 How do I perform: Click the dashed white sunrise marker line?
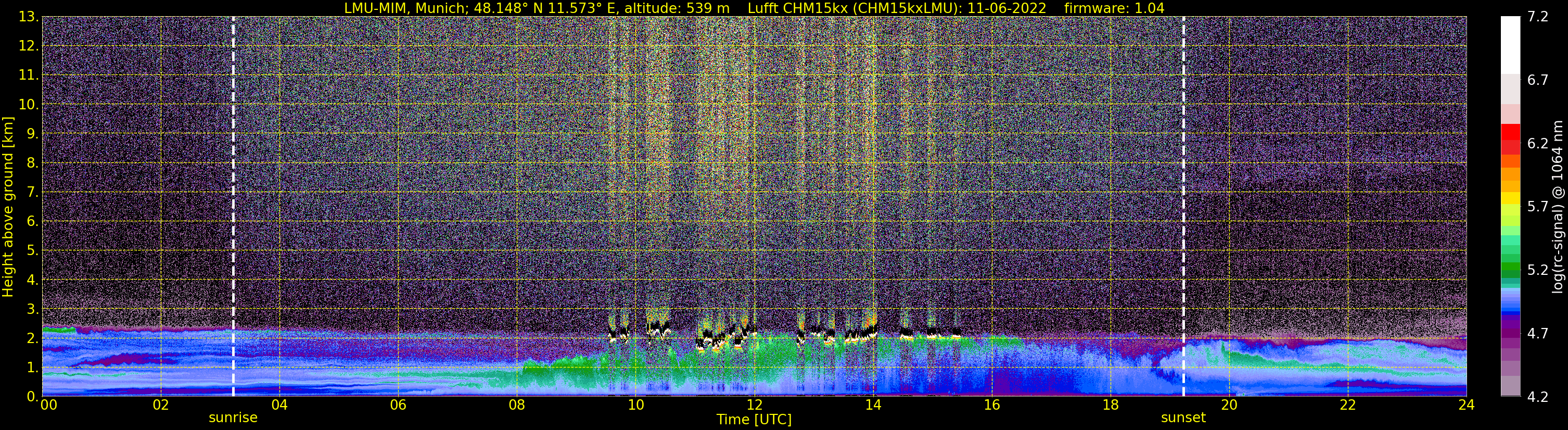pos(233,206)
